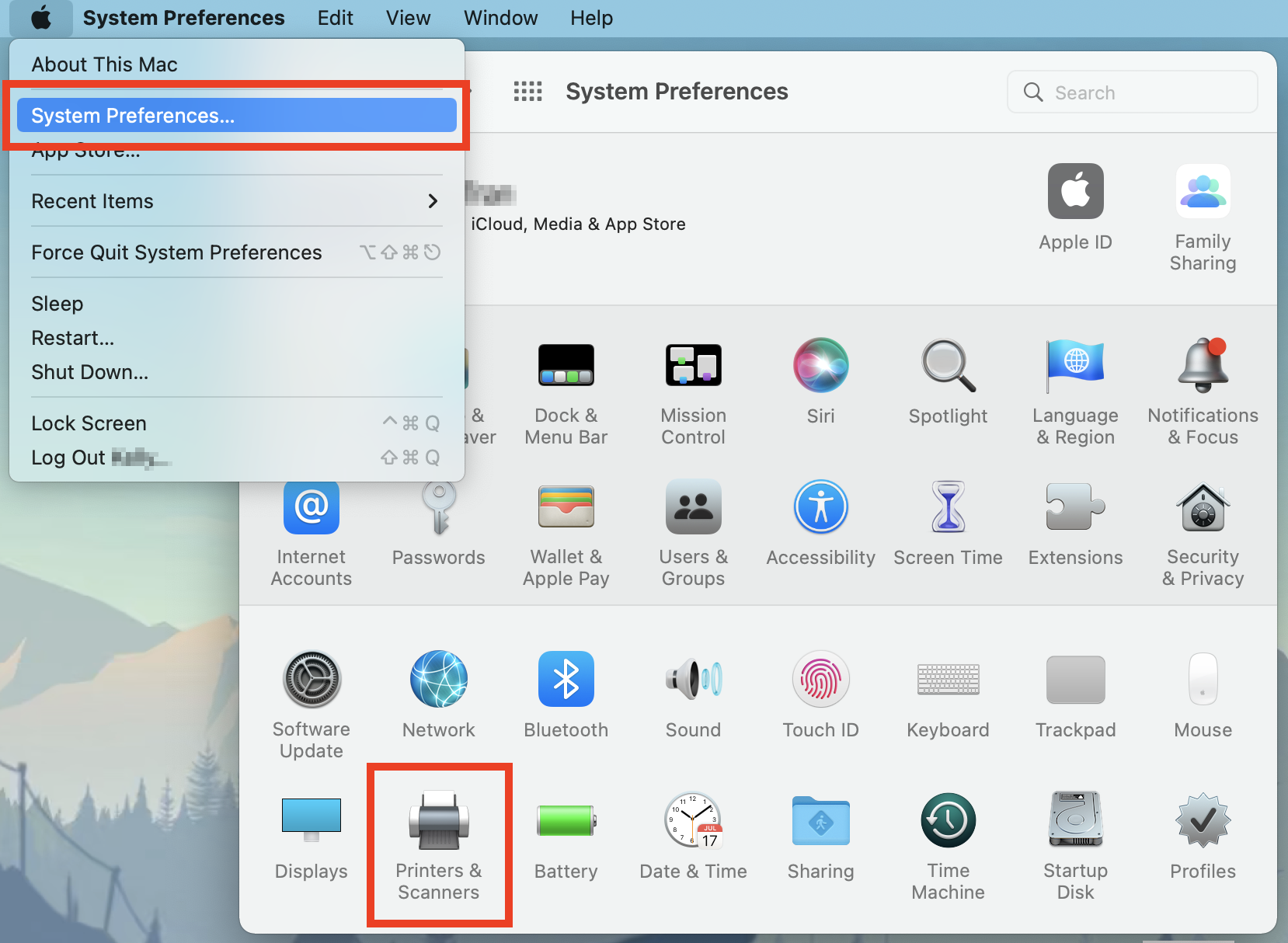Open the Window menu
Viewport: 1288px width, 943px height.
pyautogui.click(x=500, y=17)
